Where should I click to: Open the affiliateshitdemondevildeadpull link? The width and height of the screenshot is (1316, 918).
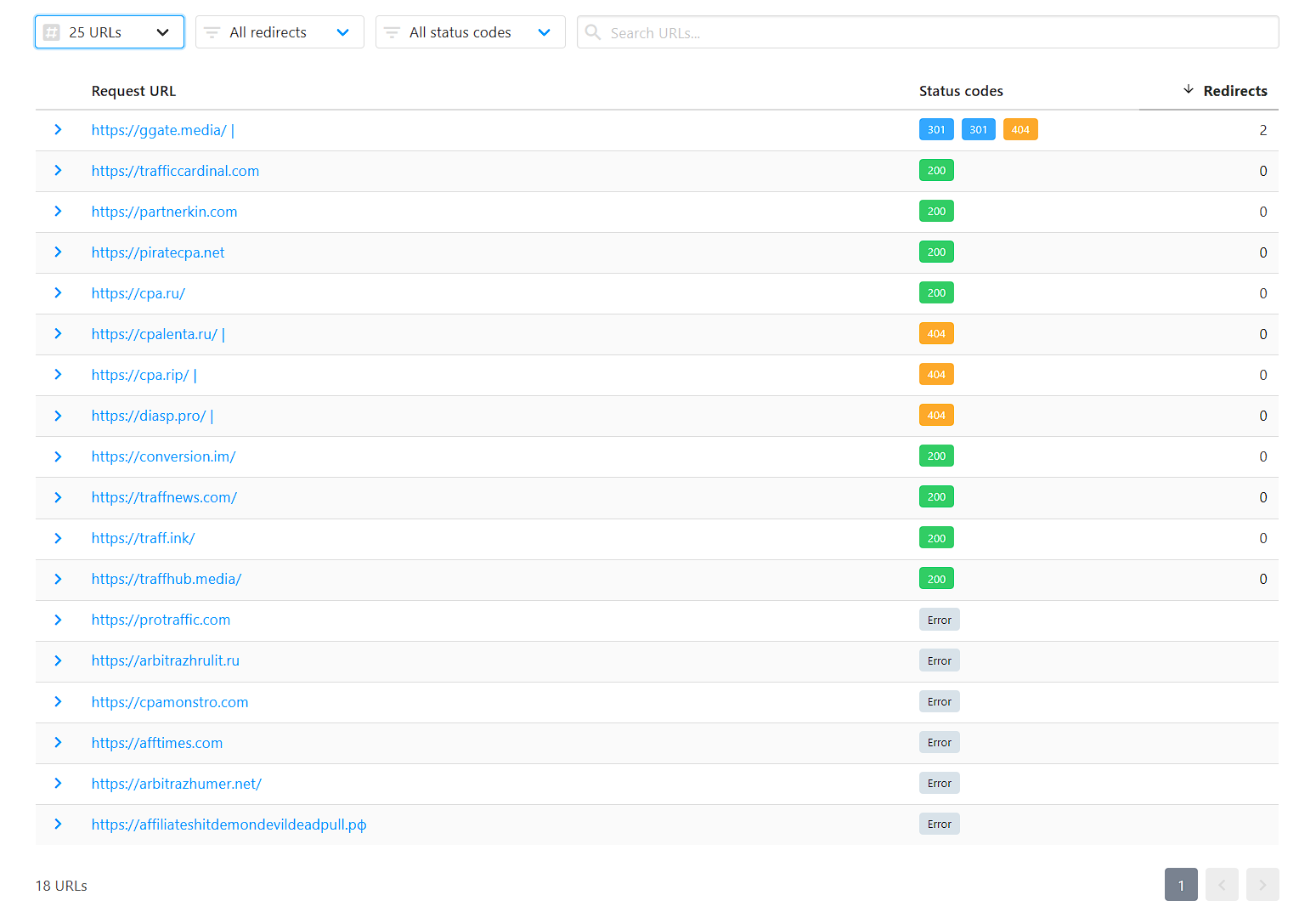tap(229, 824)
